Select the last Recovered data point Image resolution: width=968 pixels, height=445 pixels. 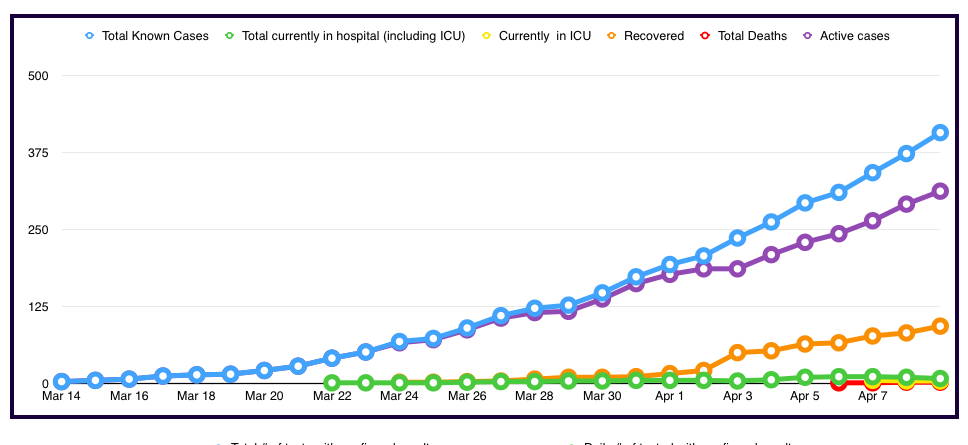tap(940, 326)
